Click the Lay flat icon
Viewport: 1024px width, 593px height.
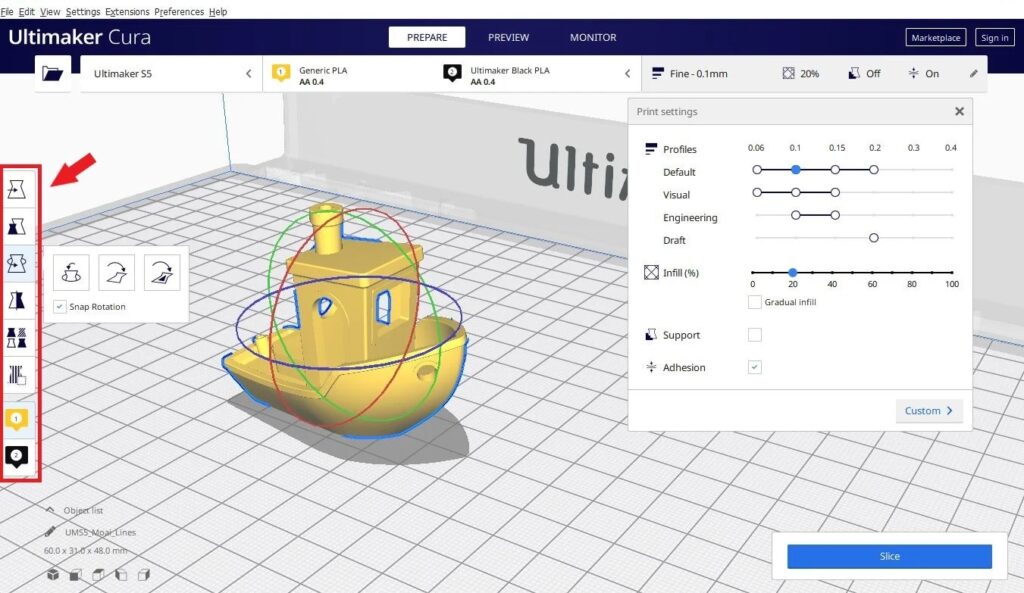coord(116,272)
